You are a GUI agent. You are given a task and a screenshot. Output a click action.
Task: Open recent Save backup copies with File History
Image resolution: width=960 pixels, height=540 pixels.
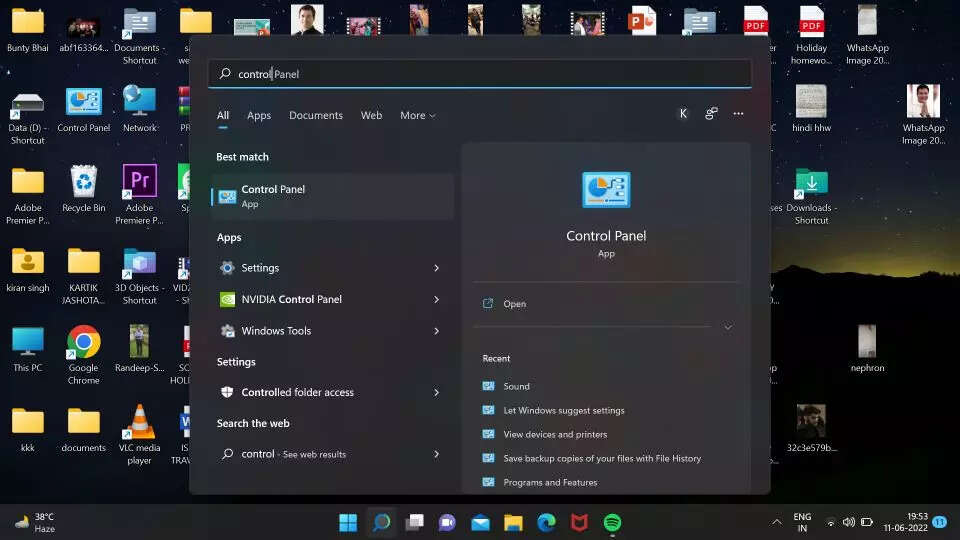coord(591,458)
